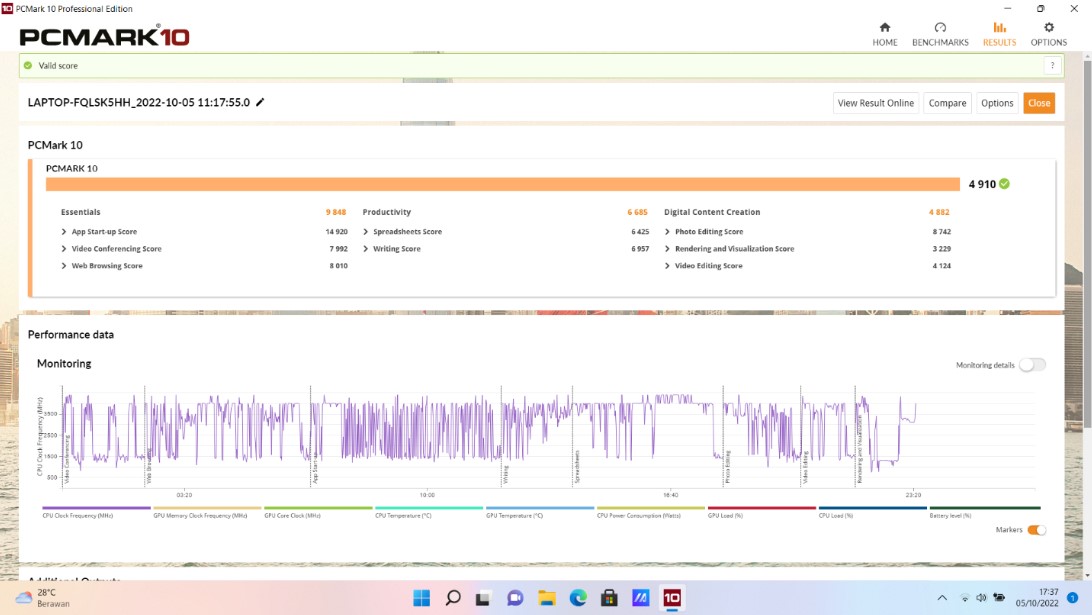Click PCMark 10 logo in header
The width and height of the screenshot is (1092, 615).
[104, 36]
